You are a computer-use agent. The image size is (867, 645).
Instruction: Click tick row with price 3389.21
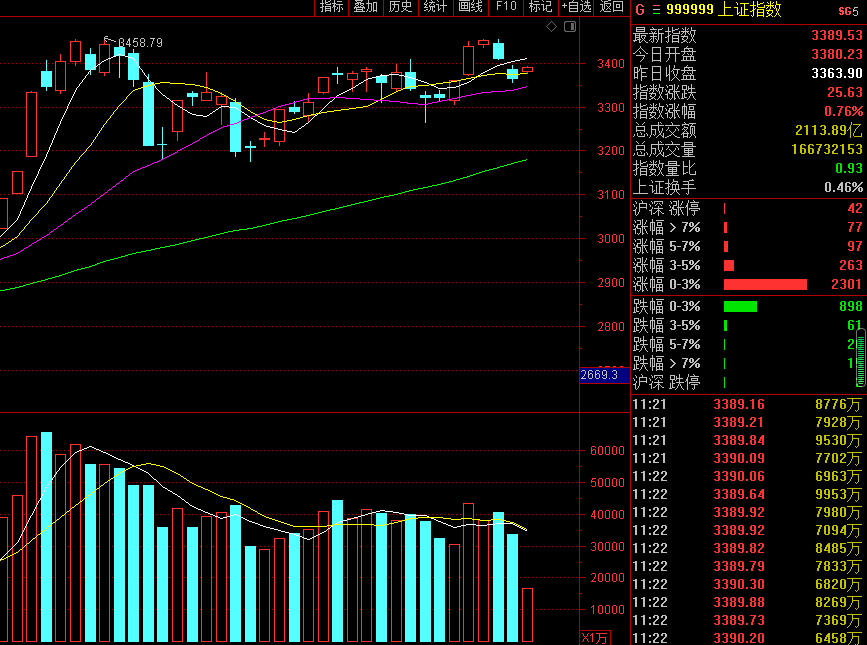[x=748, y=423]
